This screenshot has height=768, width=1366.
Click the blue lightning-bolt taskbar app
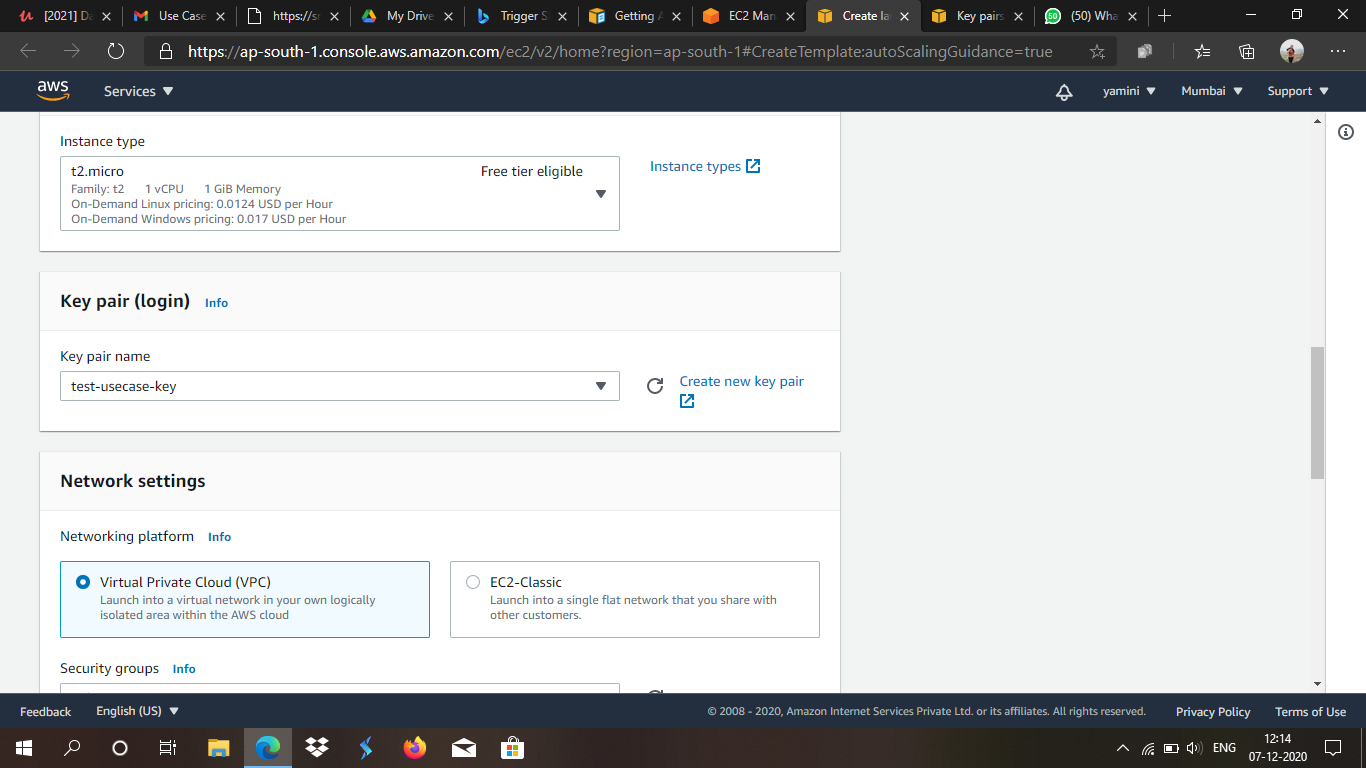366,747
